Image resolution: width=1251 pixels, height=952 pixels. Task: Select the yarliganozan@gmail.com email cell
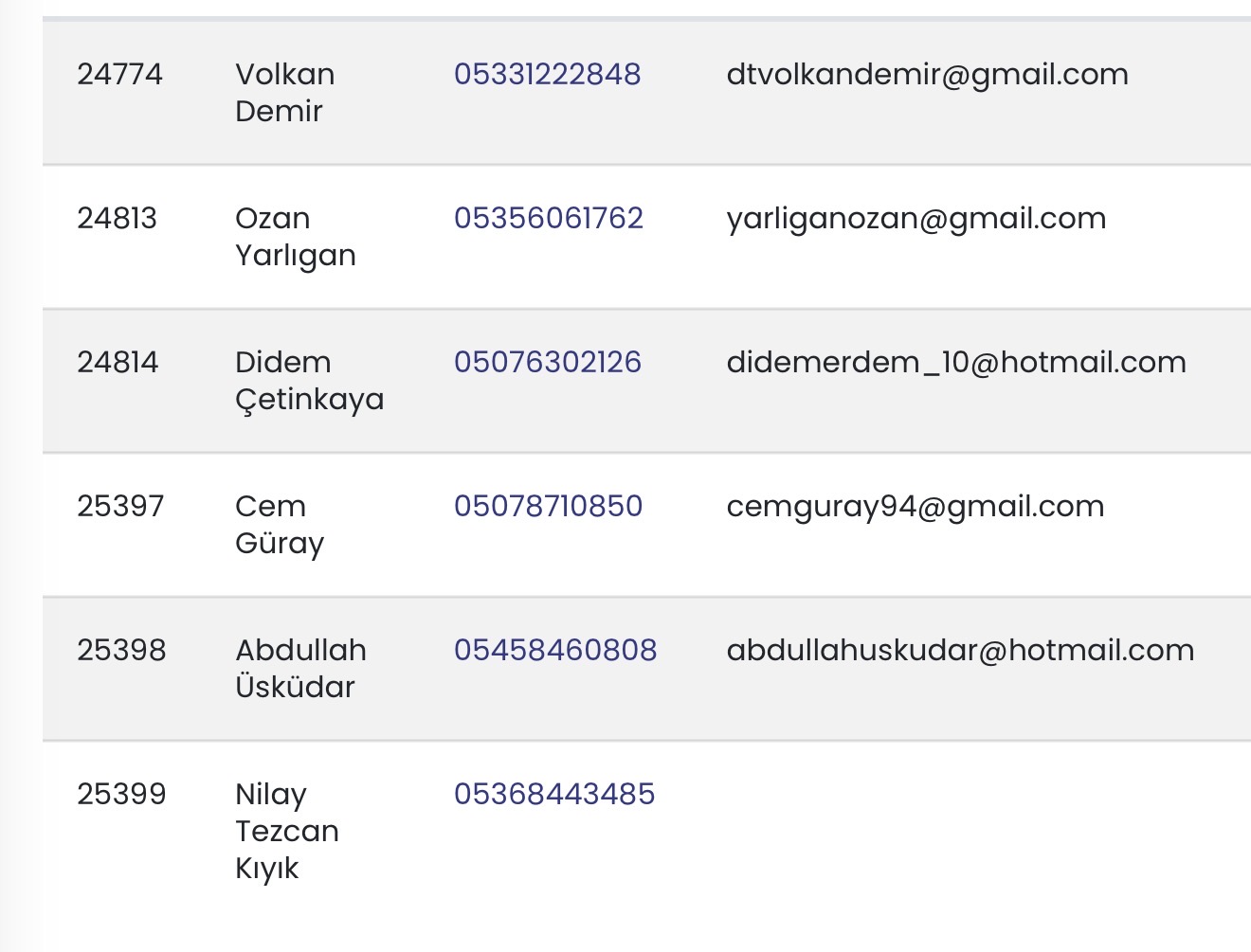(x=916, y=219)
